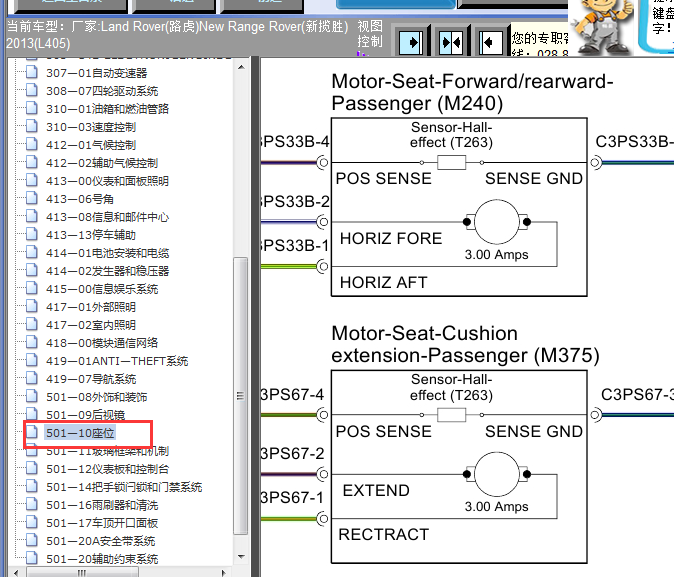Image resolution: width=674 pixels, height=577 pixels.
Task: Click the M240 motor circle symbol
Action: 497,222
